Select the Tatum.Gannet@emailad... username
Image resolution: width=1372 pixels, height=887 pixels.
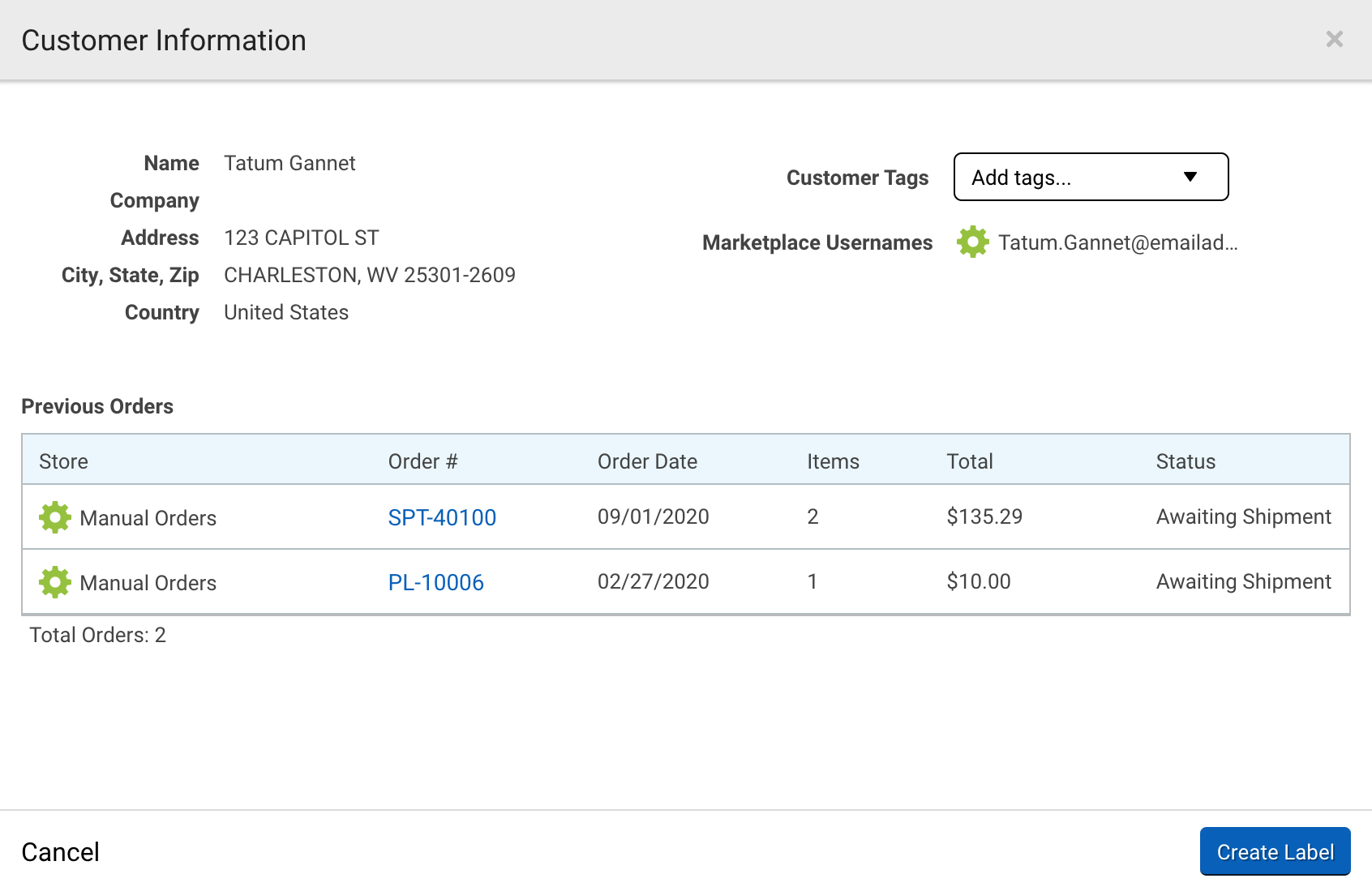(1117, 242)
